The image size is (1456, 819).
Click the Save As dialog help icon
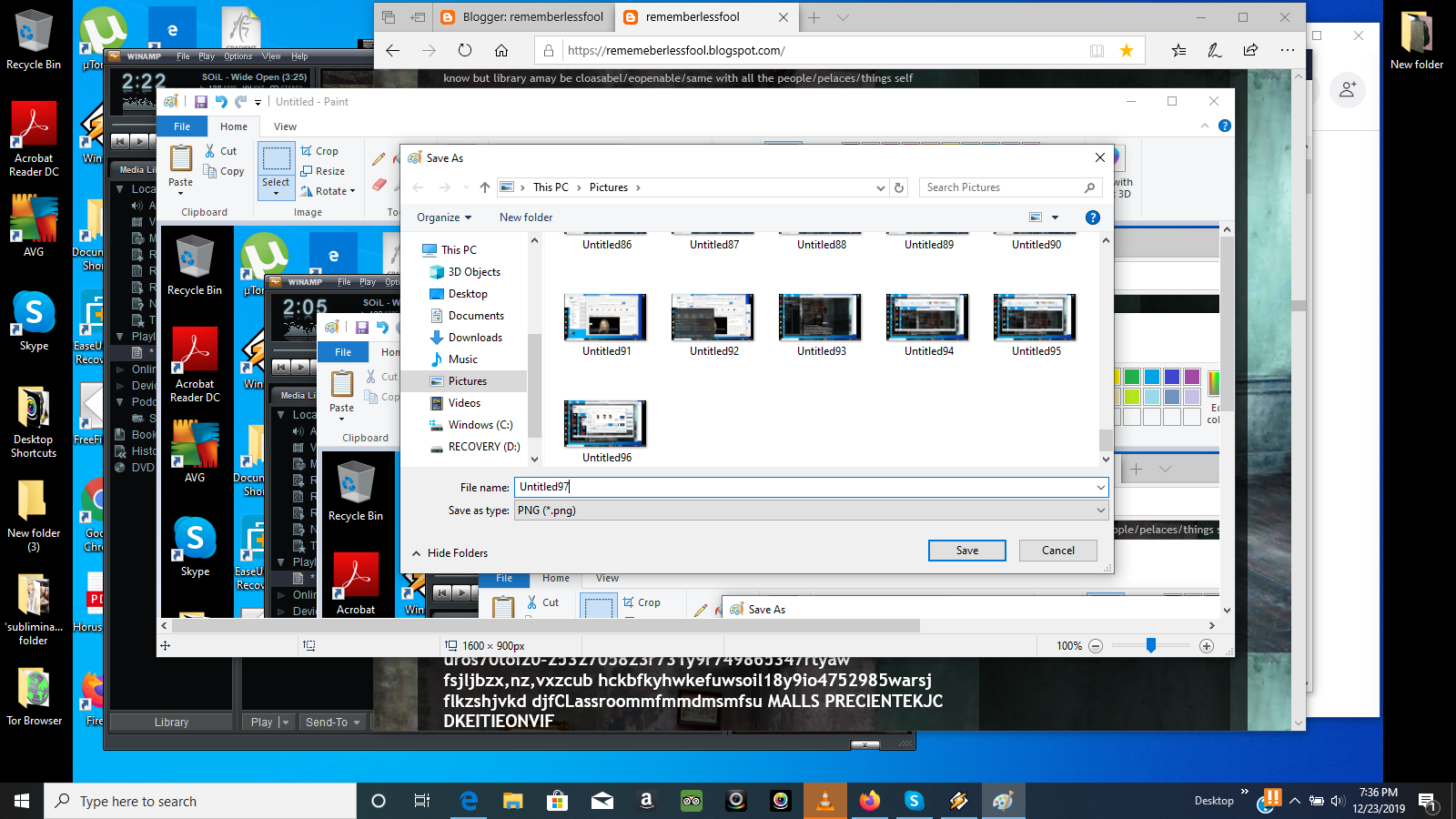pyautogui.click(x=1093, y=217)
